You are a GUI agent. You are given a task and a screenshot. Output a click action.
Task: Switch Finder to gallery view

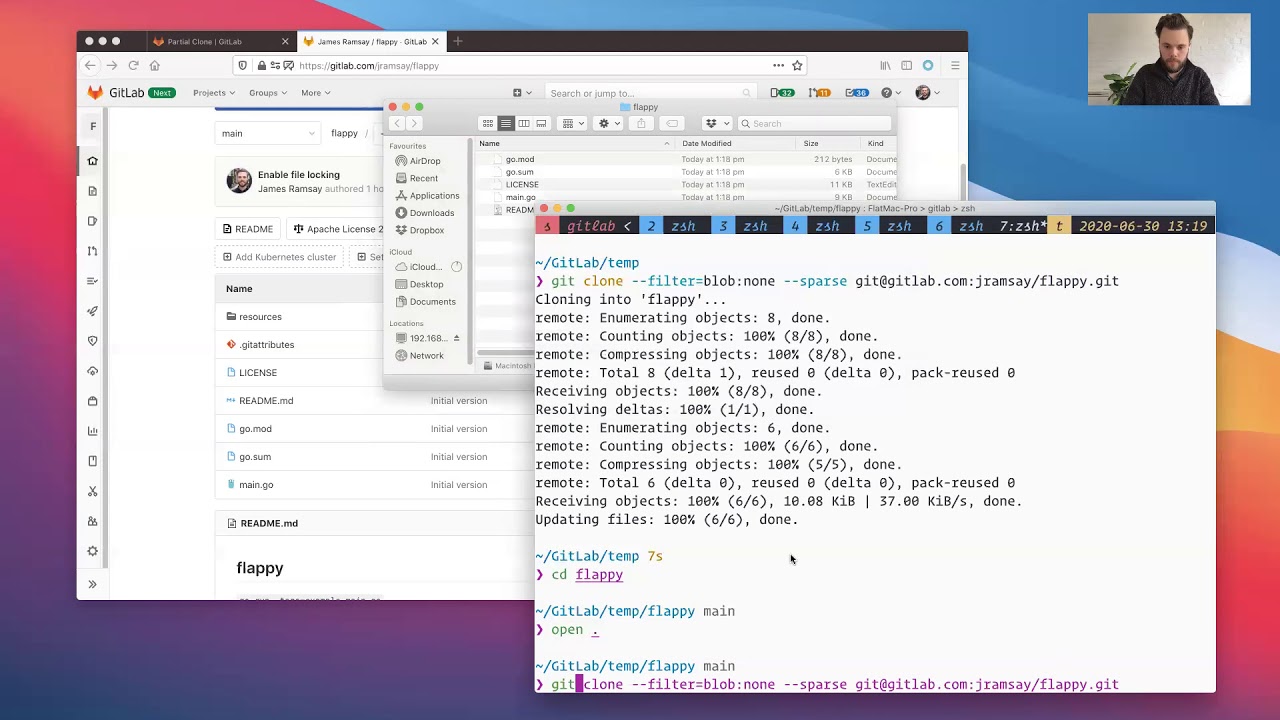point(541,124)
